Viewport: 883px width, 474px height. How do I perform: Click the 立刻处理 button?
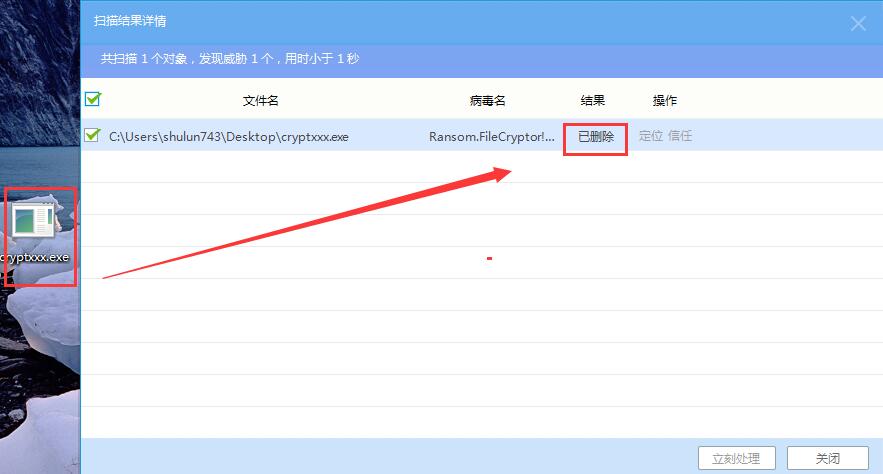pyautogui.click(x=737, y=458)
